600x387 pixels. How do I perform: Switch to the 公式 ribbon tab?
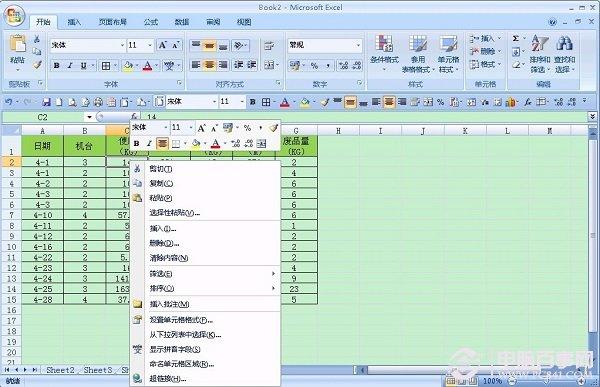tap(151, 22)
